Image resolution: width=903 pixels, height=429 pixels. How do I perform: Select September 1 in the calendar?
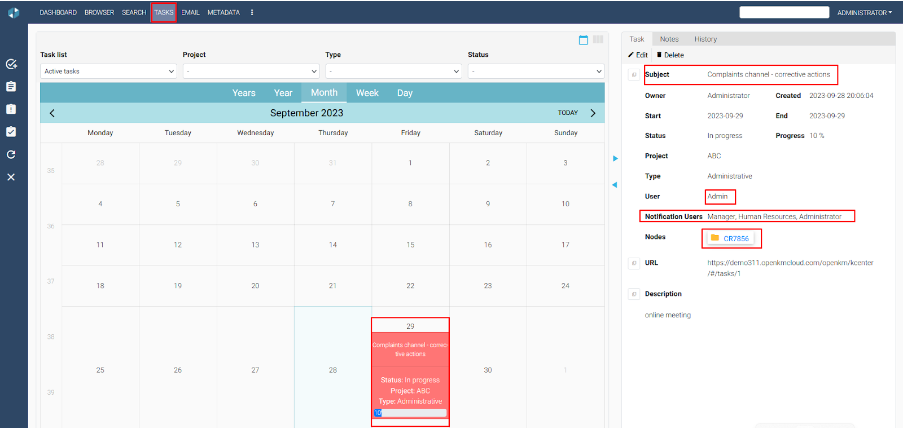tap(410, 163)
